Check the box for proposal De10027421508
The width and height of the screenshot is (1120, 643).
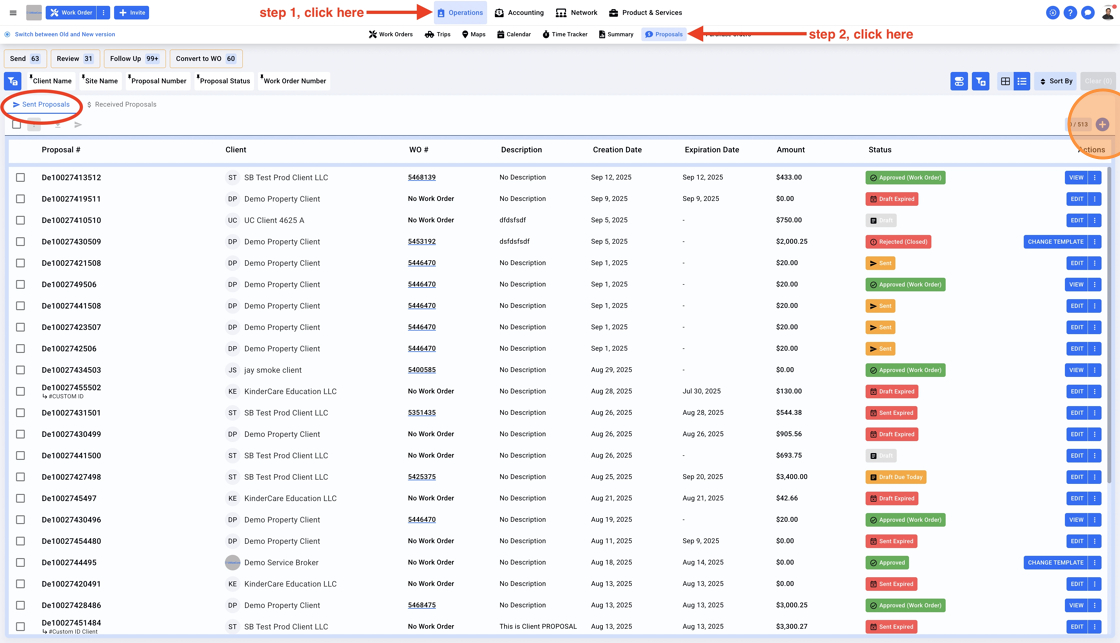pyautogui.click(x=20, y=263)
